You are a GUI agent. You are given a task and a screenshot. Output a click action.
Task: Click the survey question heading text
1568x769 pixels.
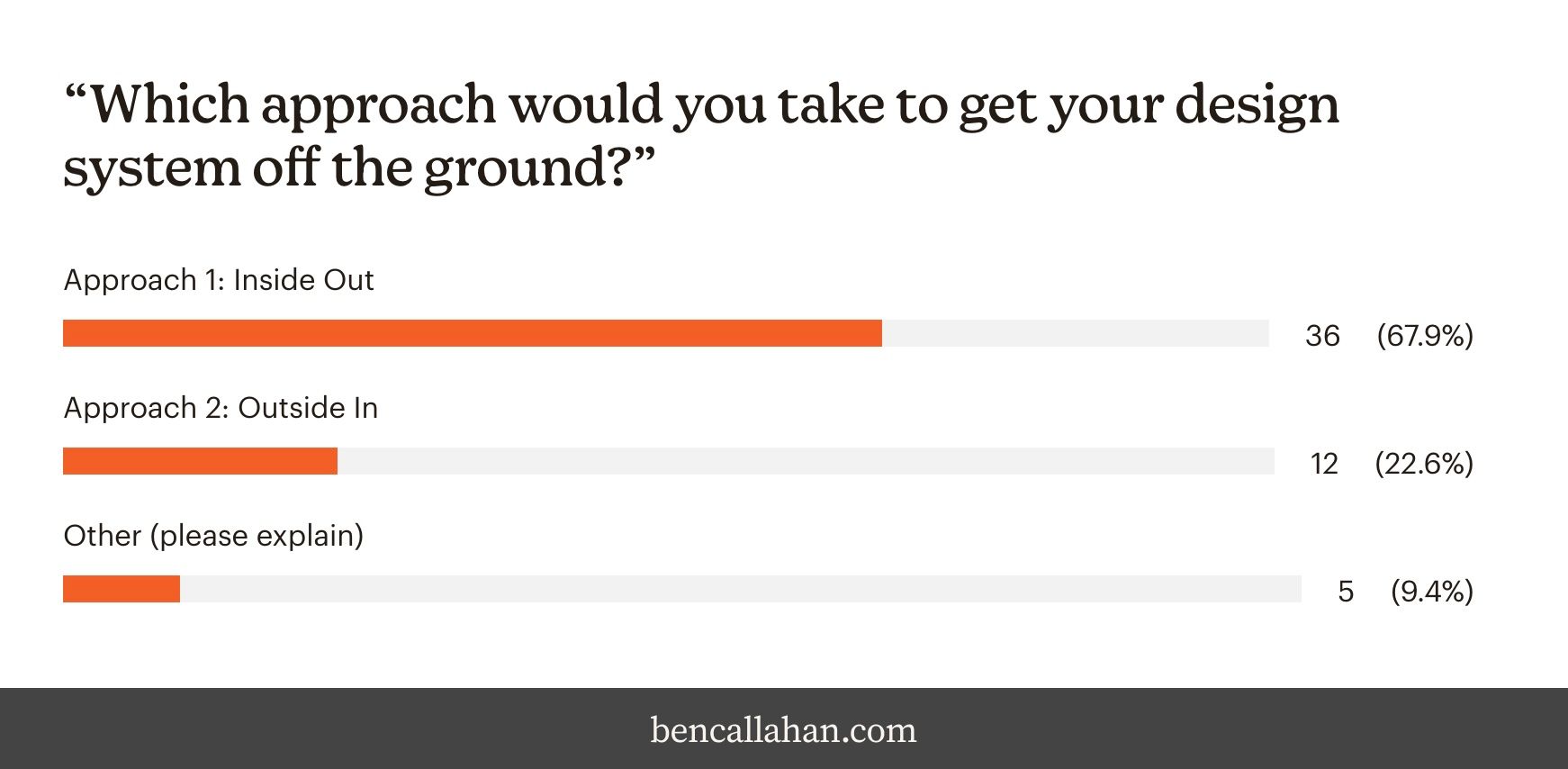[701, 135]
